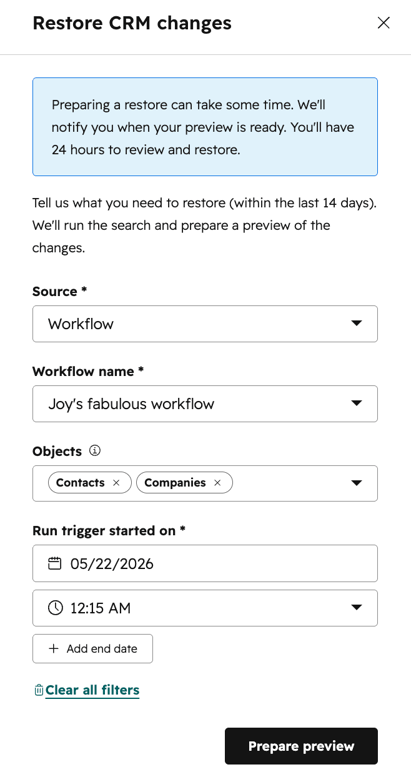Click Clear all filters link
The height and width of the screenshot is (782, 411).
92,690
